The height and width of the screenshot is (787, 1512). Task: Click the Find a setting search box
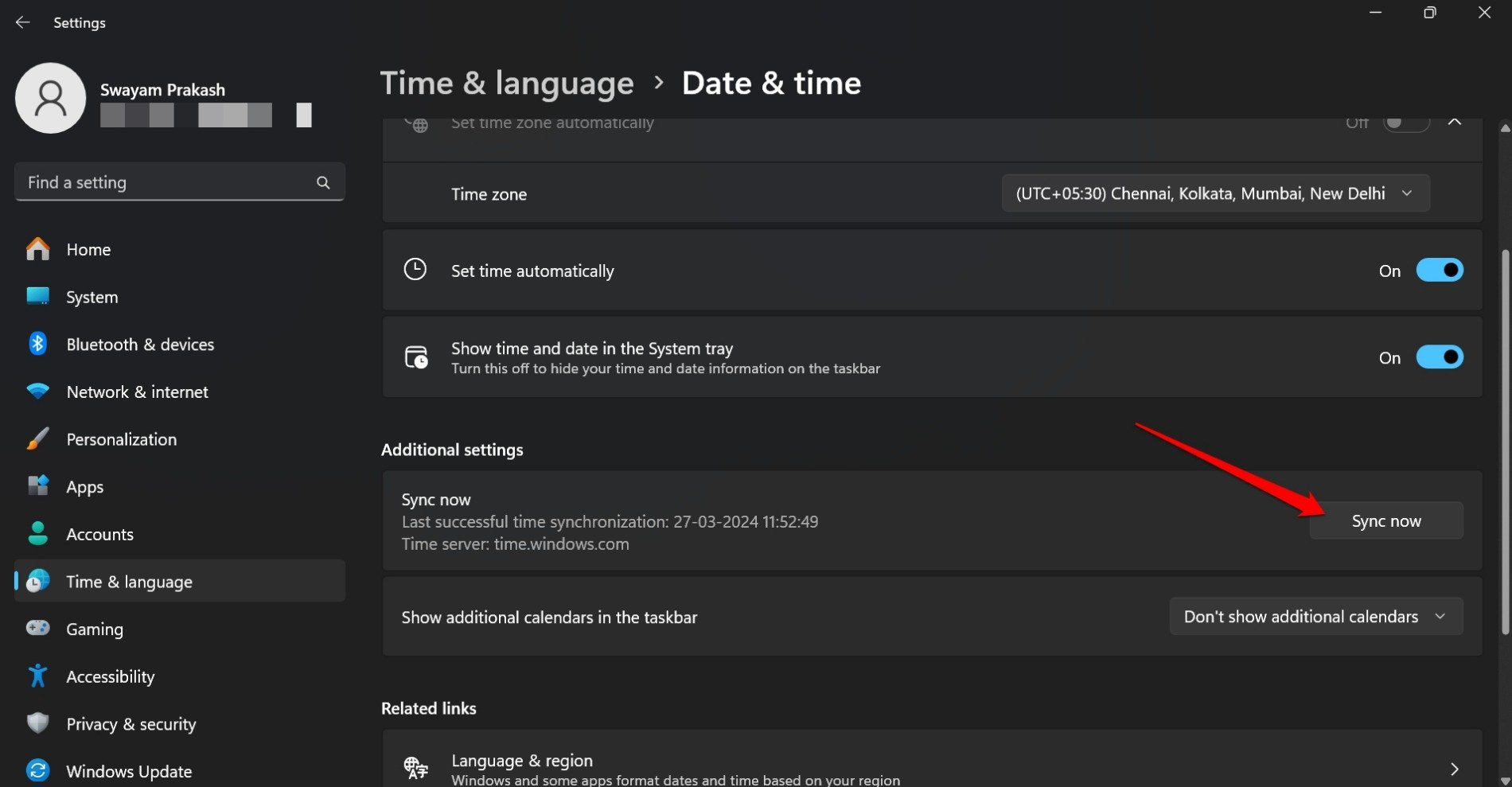pyautogui.click(x=167, y=182)
